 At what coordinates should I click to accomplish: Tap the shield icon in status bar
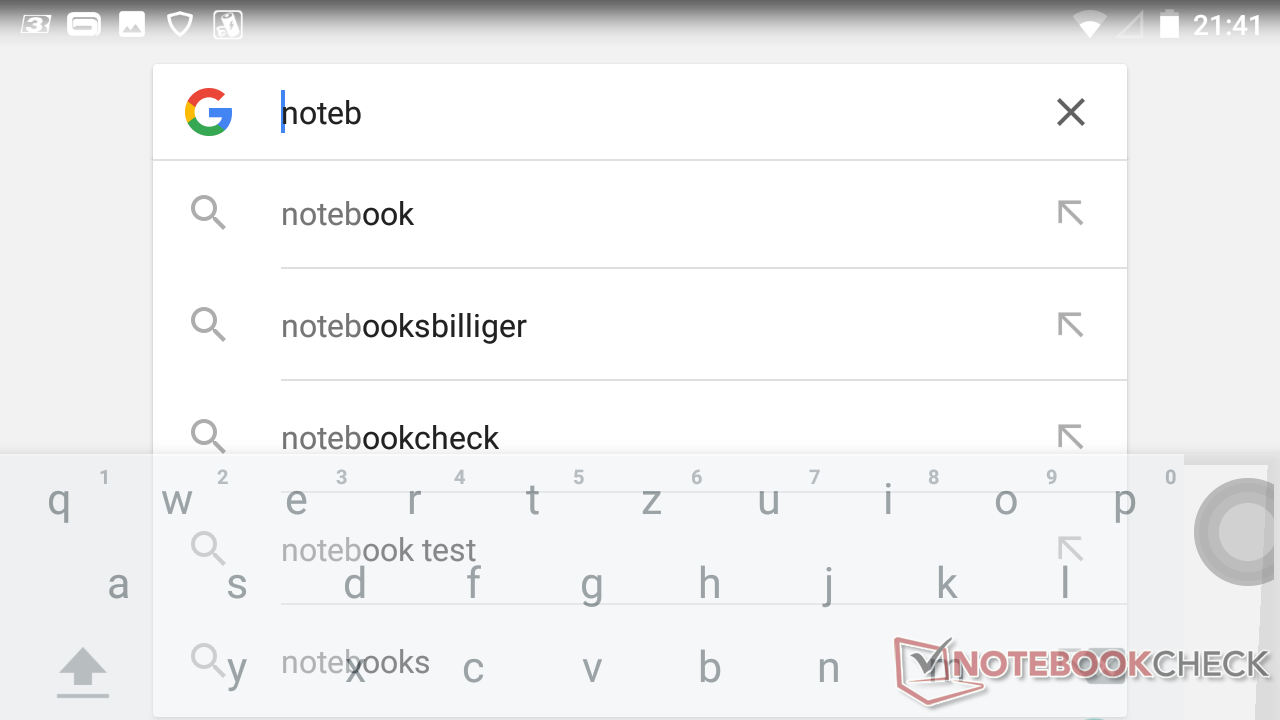click(180, 25)
